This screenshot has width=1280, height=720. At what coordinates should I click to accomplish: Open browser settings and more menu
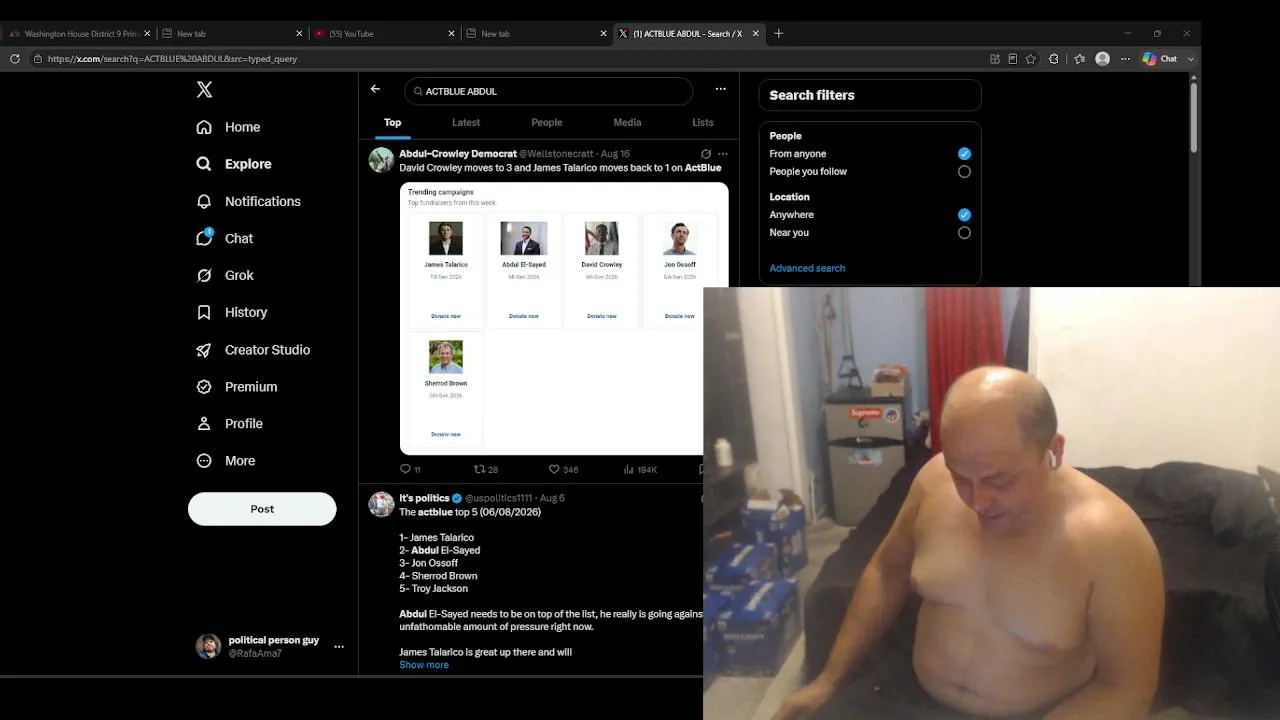pyautogui.click(x=1125, y=59)
